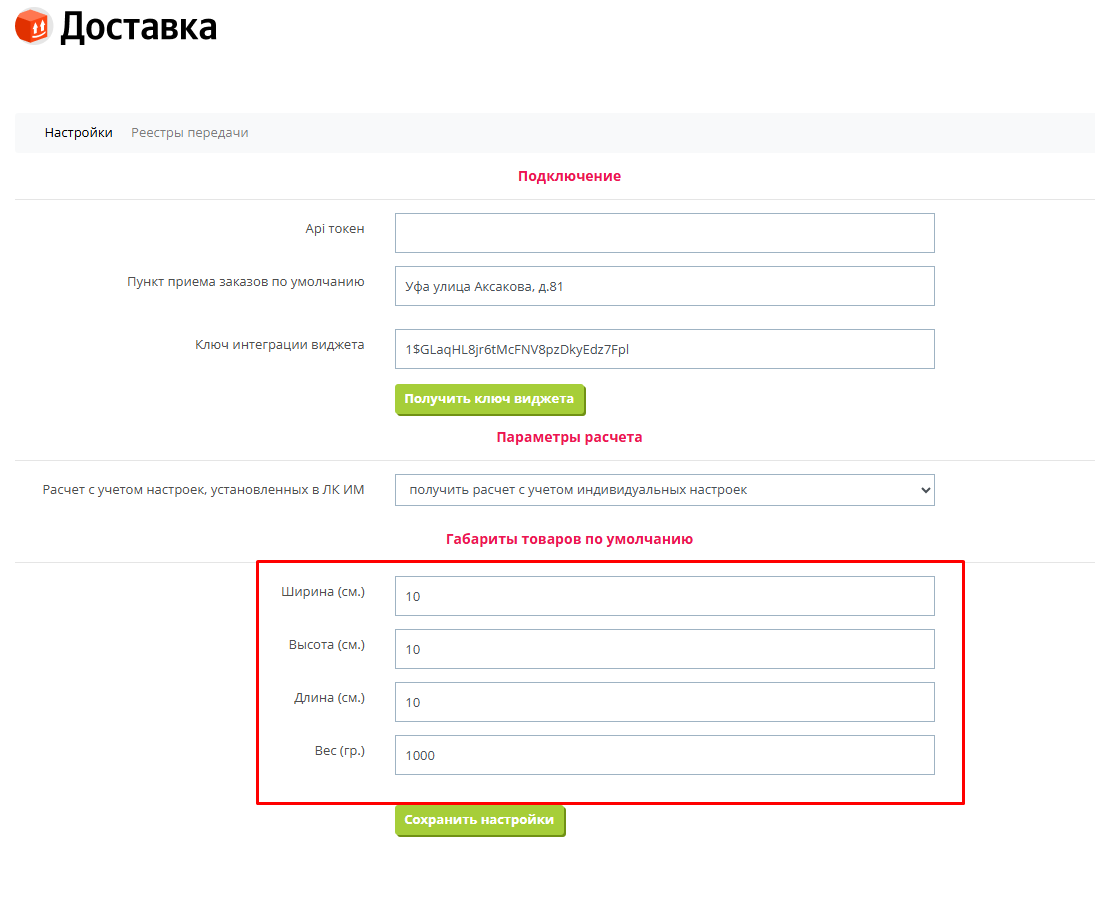Viewport: 1095px width, 920px height.
Task: Edit the Ширина (см.) field
Action: point(664,597)
